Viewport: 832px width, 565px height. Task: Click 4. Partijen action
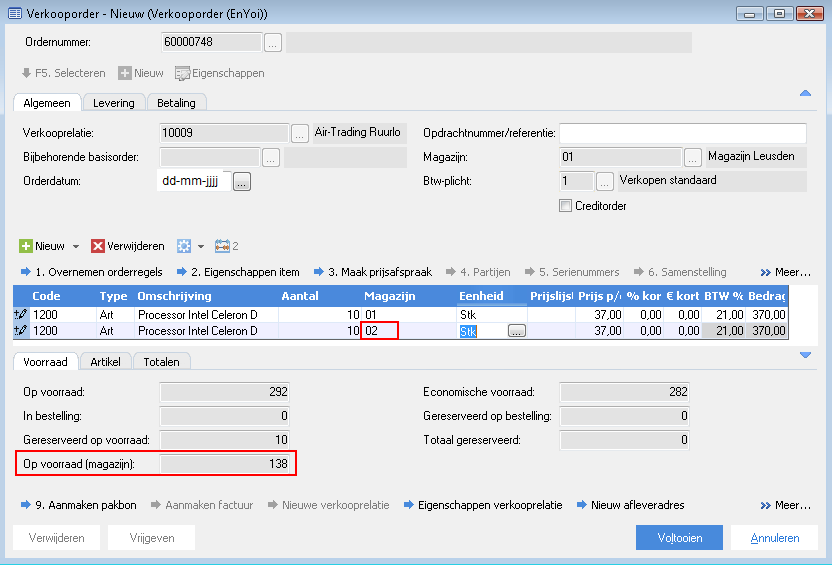(478, 272)
